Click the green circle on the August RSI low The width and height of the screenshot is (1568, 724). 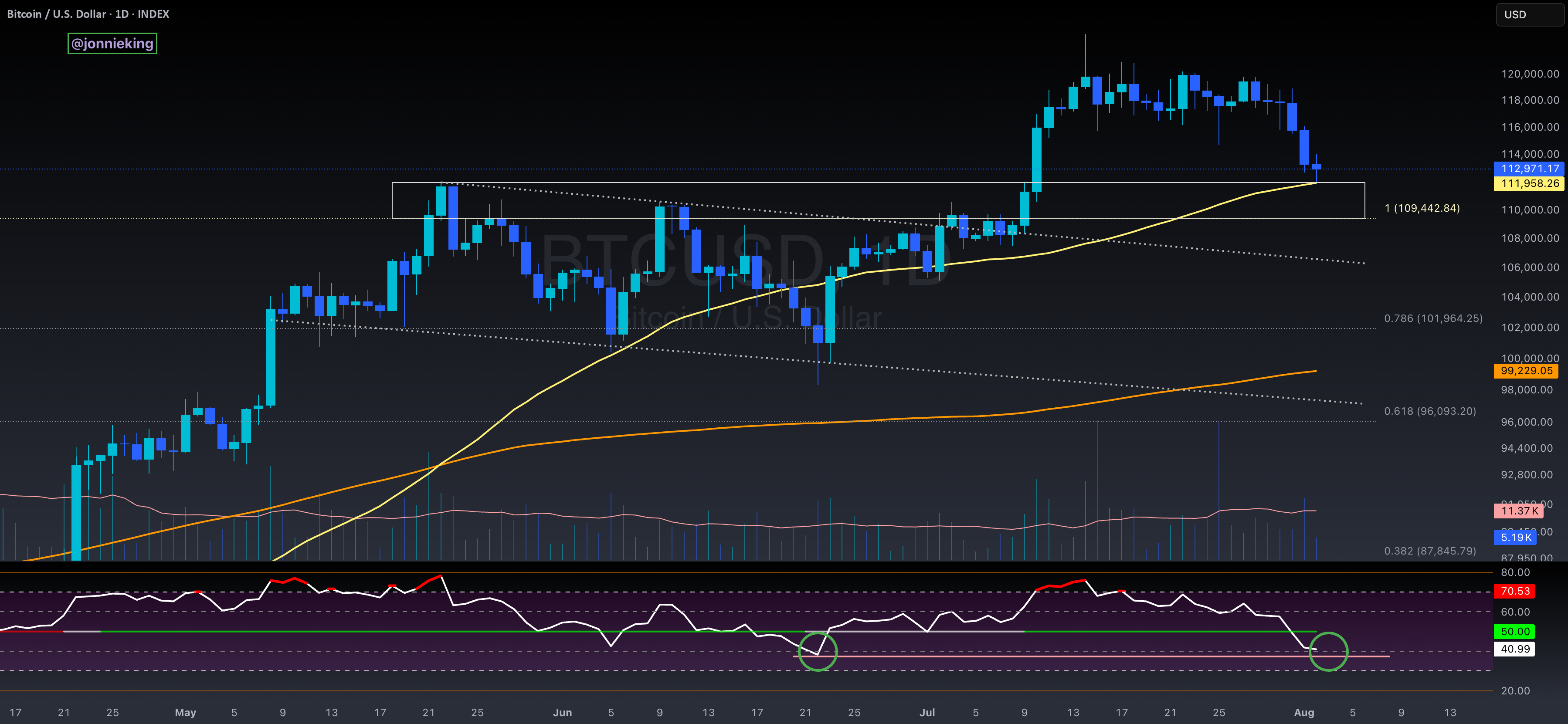pos(1328,652)
